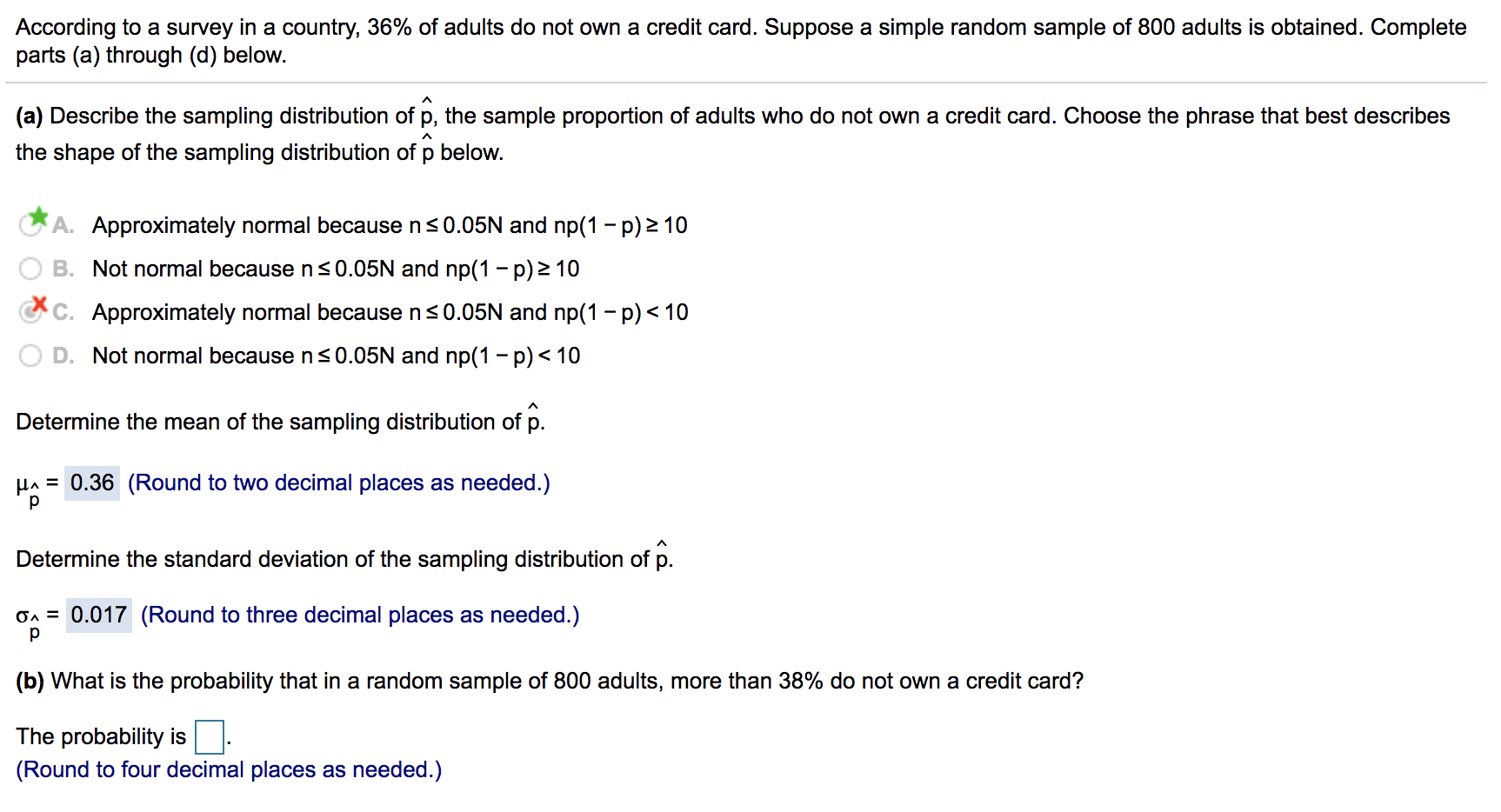Click the standard deviation field showing 0.017
The width and height of the screenshot is (1501, 812).
[97, 615]
